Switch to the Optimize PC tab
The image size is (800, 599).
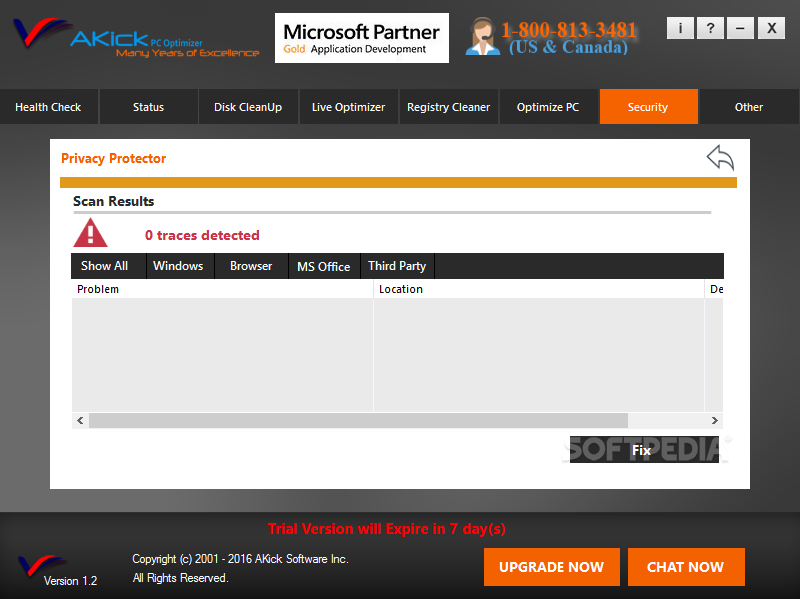pos(548,107)
